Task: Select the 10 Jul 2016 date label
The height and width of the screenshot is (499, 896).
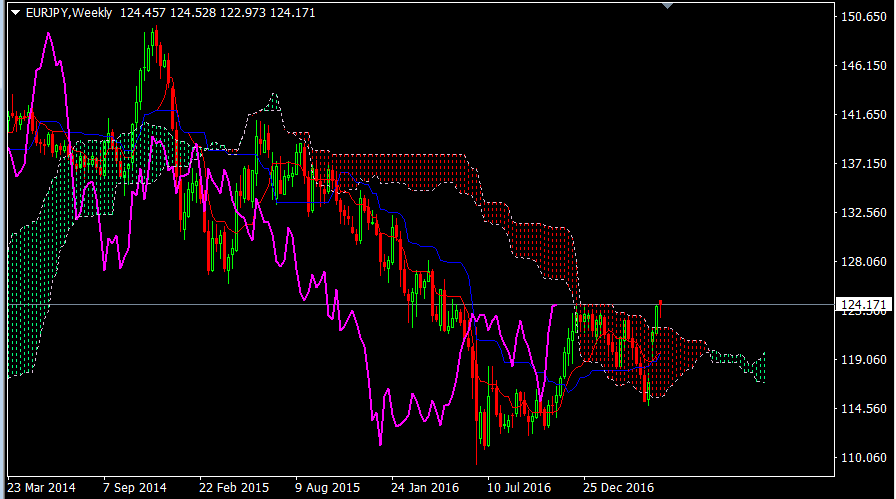Action: 519,488
